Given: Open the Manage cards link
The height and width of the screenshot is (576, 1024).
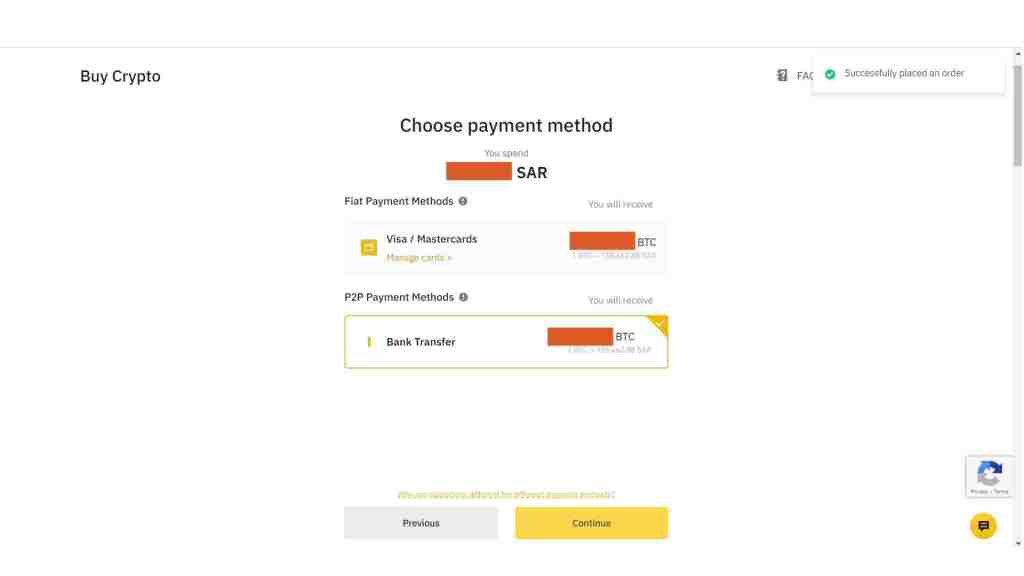Looking at the screenshot, I should [x=418, y=257].
